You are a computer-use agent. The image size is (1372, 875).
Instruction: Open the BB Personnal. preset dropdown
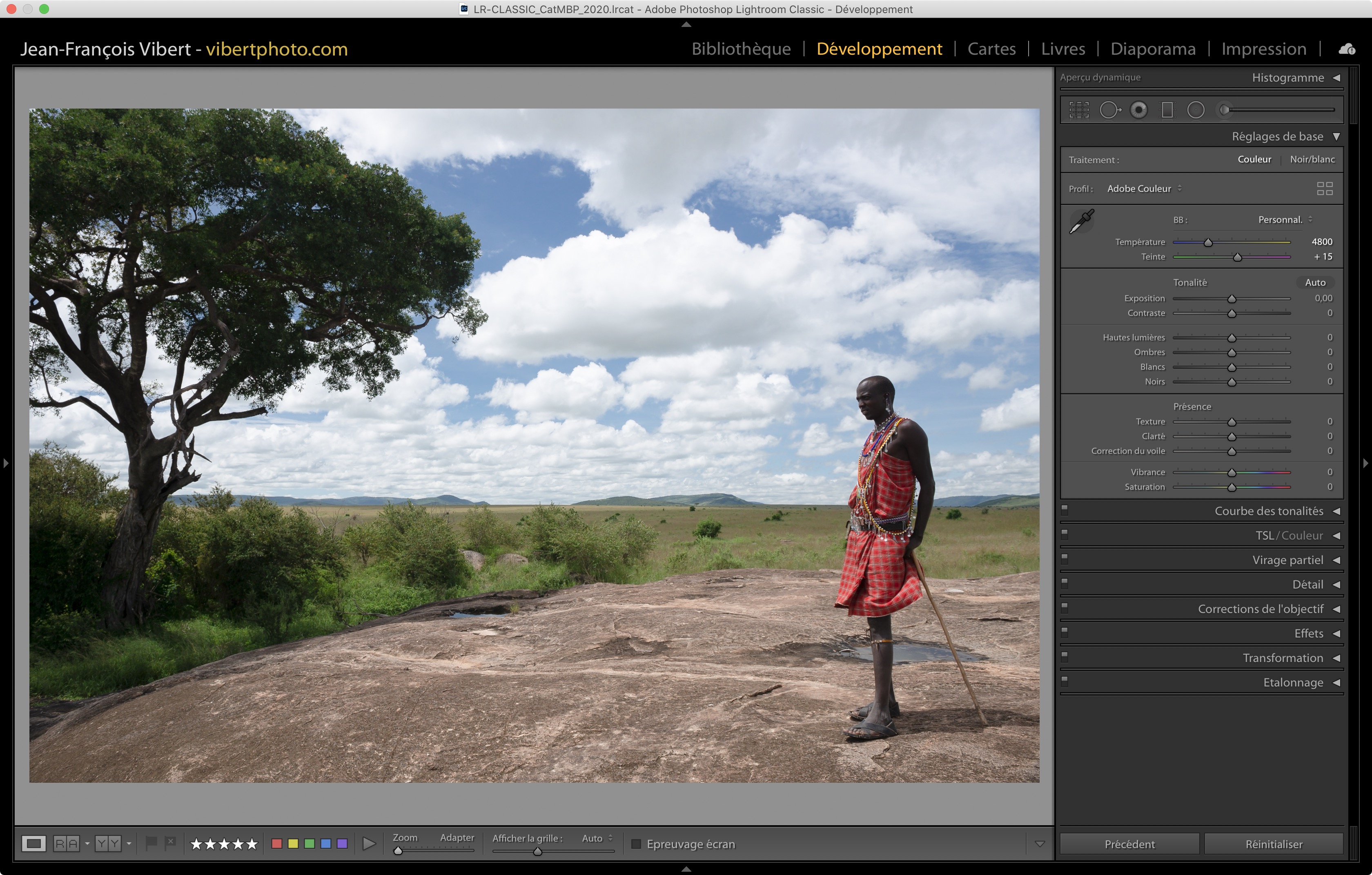point(1285,220)
